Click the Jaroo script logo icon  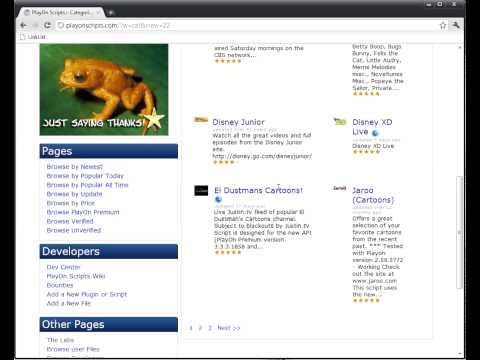point(339,188)
